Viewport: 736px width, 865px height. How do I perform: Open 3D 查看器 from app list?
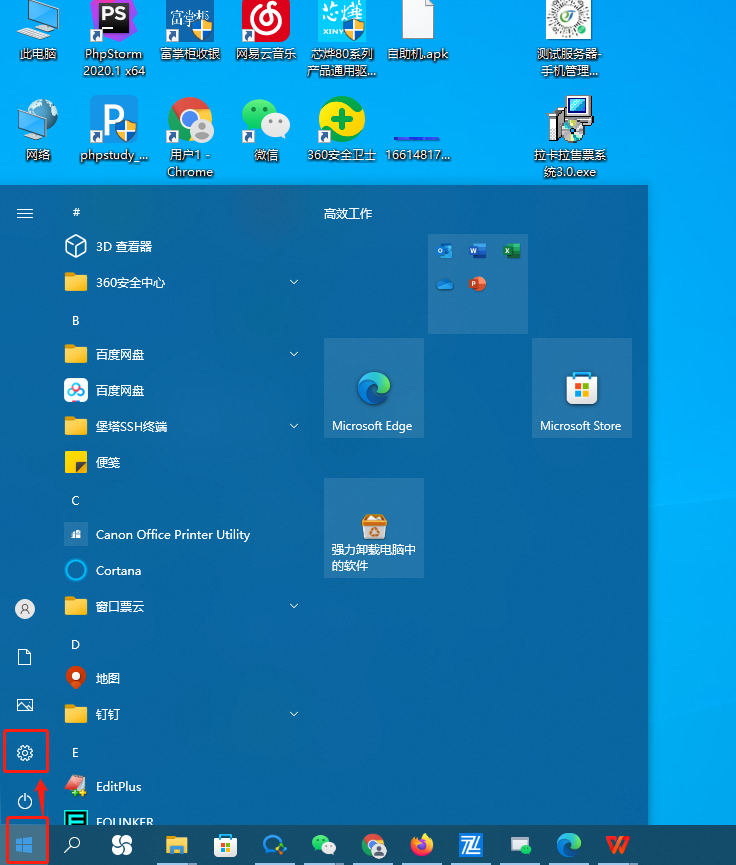point(123,246)
